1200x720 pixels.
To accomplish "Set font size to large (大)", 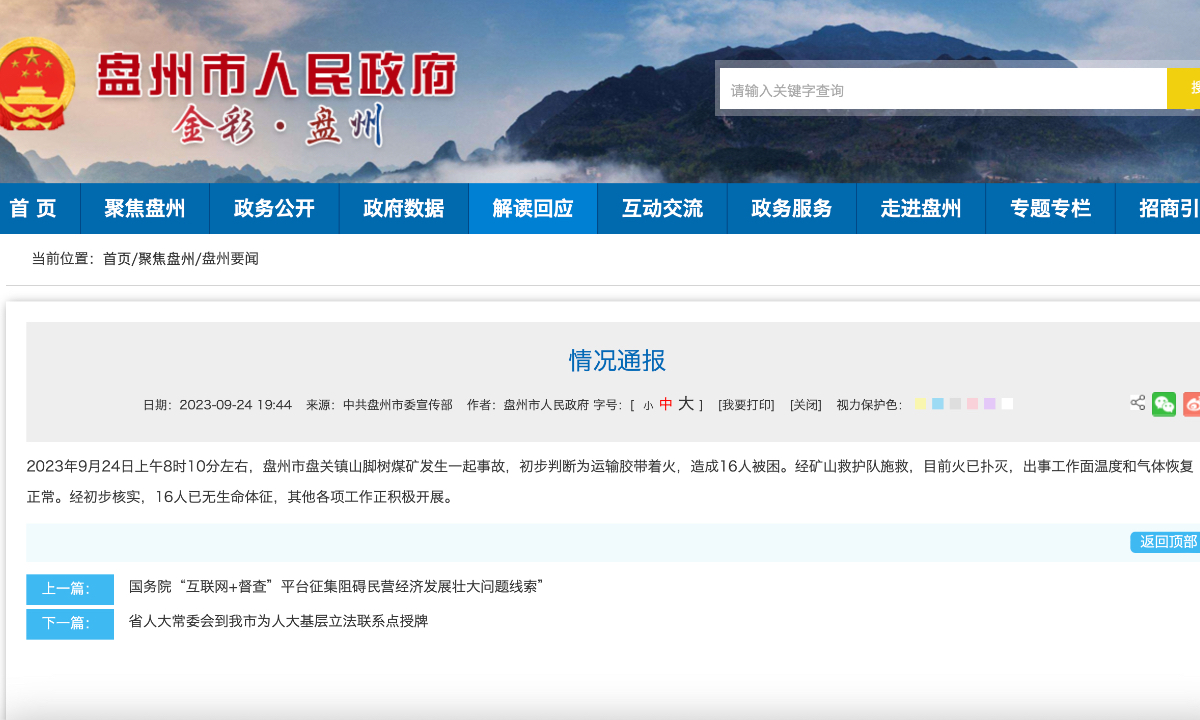I will 685,404.
